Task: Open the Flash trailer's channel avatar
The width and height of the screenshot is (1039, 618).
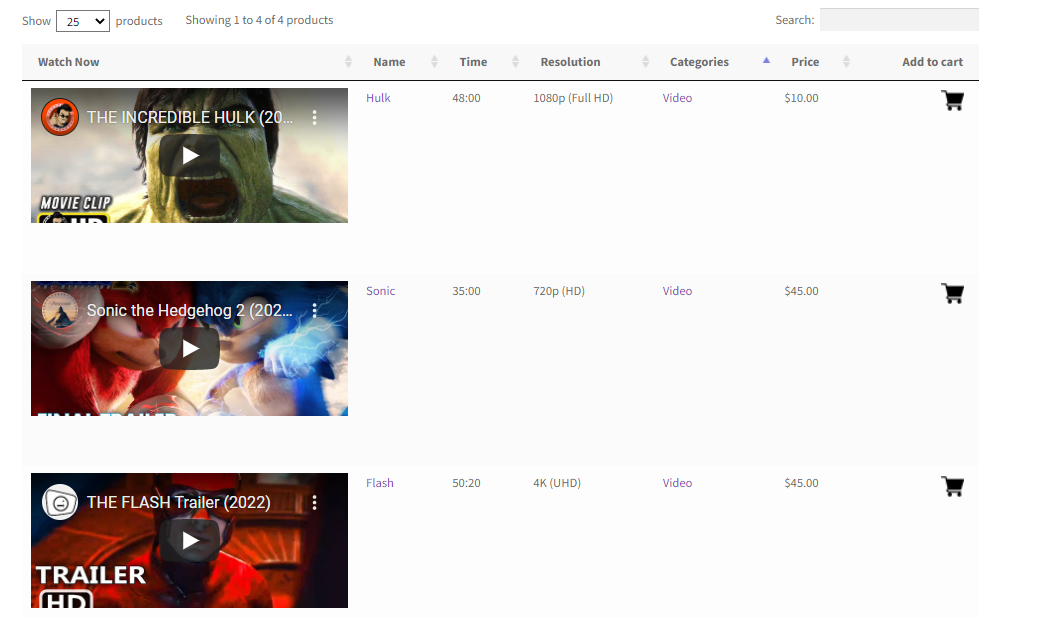Action: coord(60,503)
